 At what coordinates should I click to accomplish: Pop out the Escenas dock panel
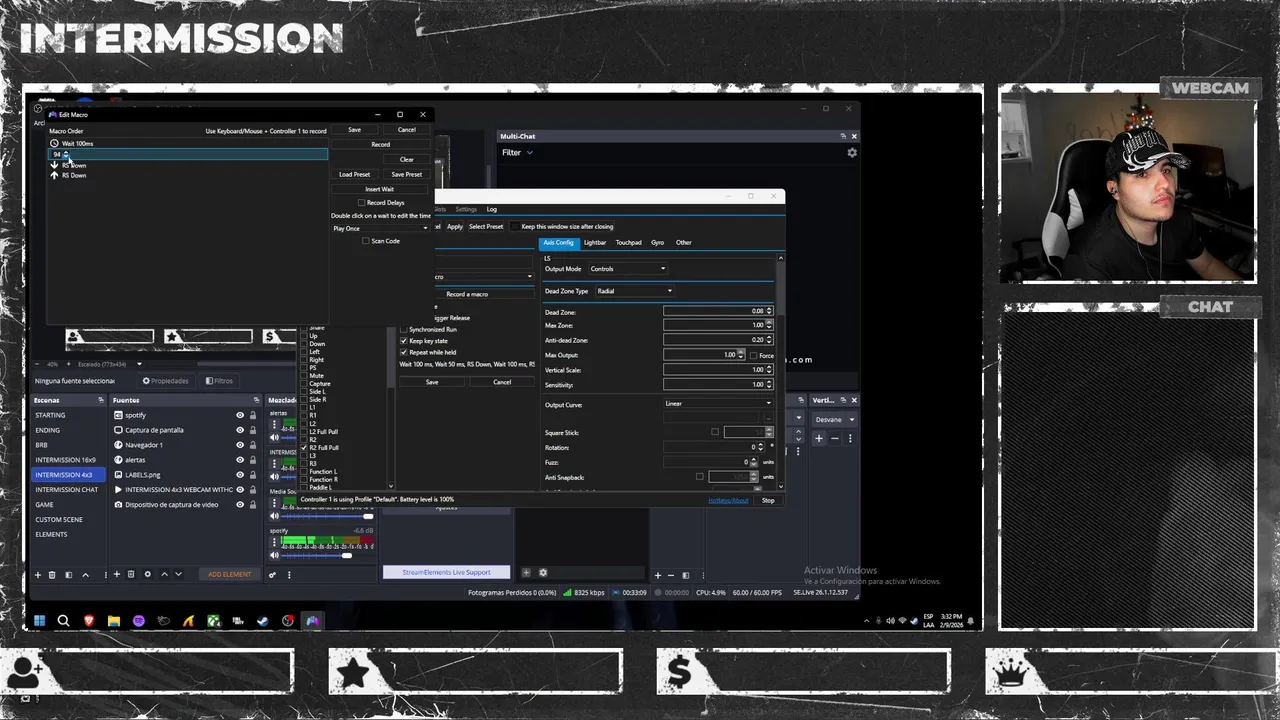[x=101, y=400]
